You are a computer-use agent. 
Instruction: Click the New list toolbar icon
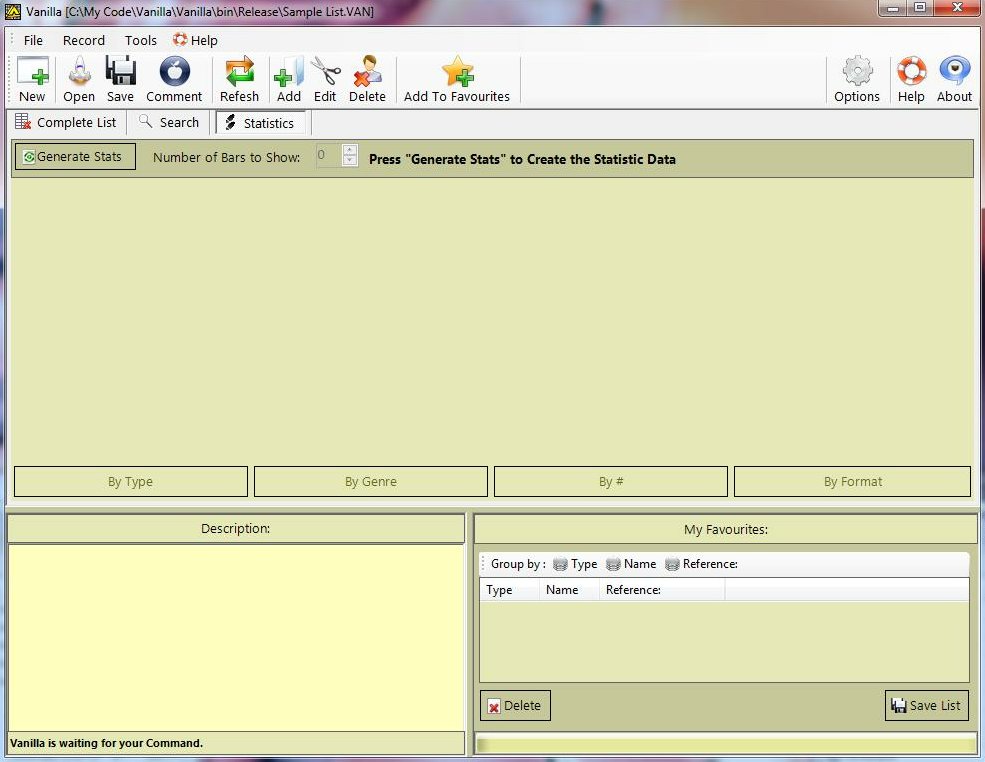(x=32, y=73)
